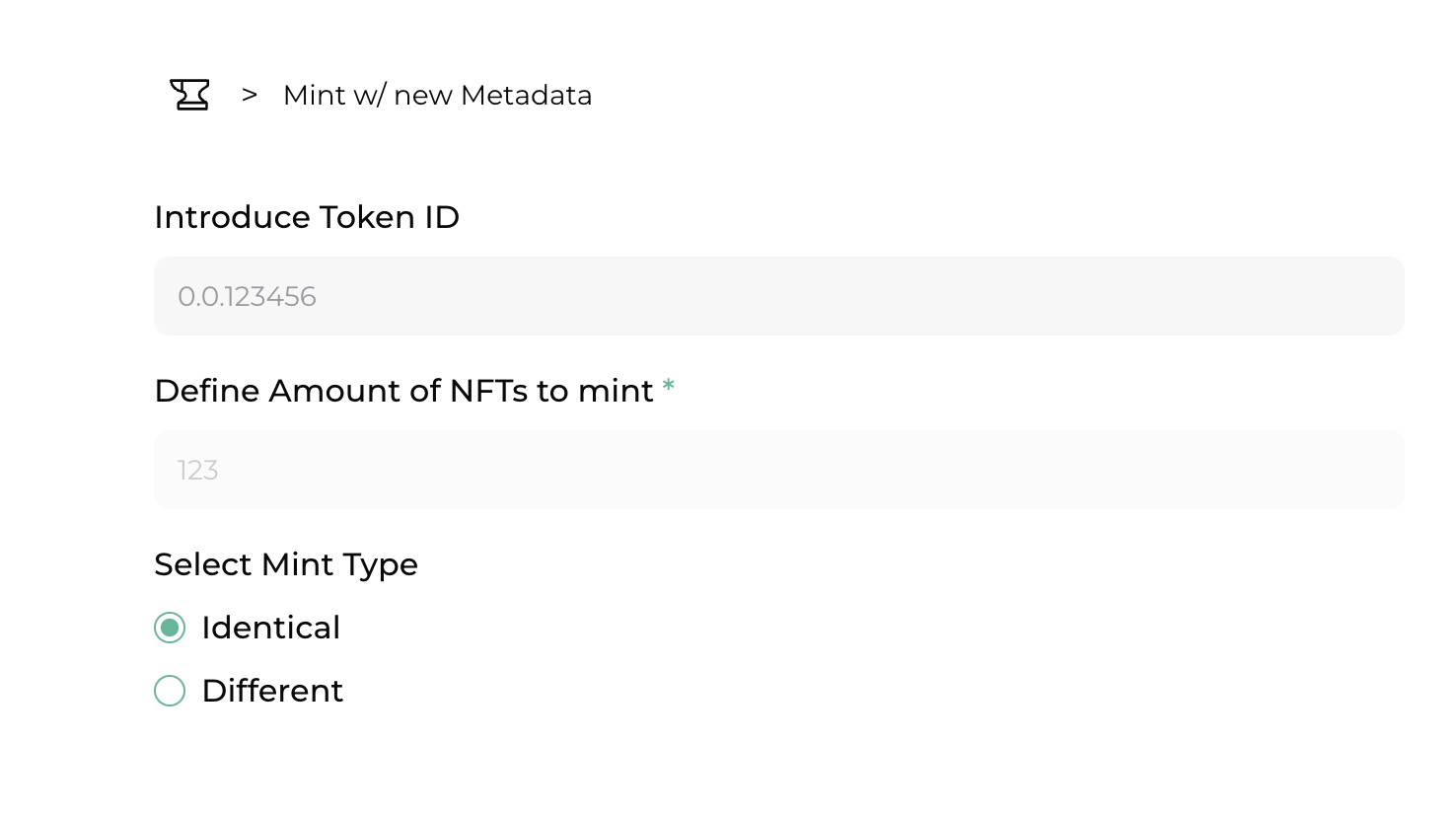Select the Identical radio button
The width and height of the screenshot is (1456, 817).
tap(170, 628)
